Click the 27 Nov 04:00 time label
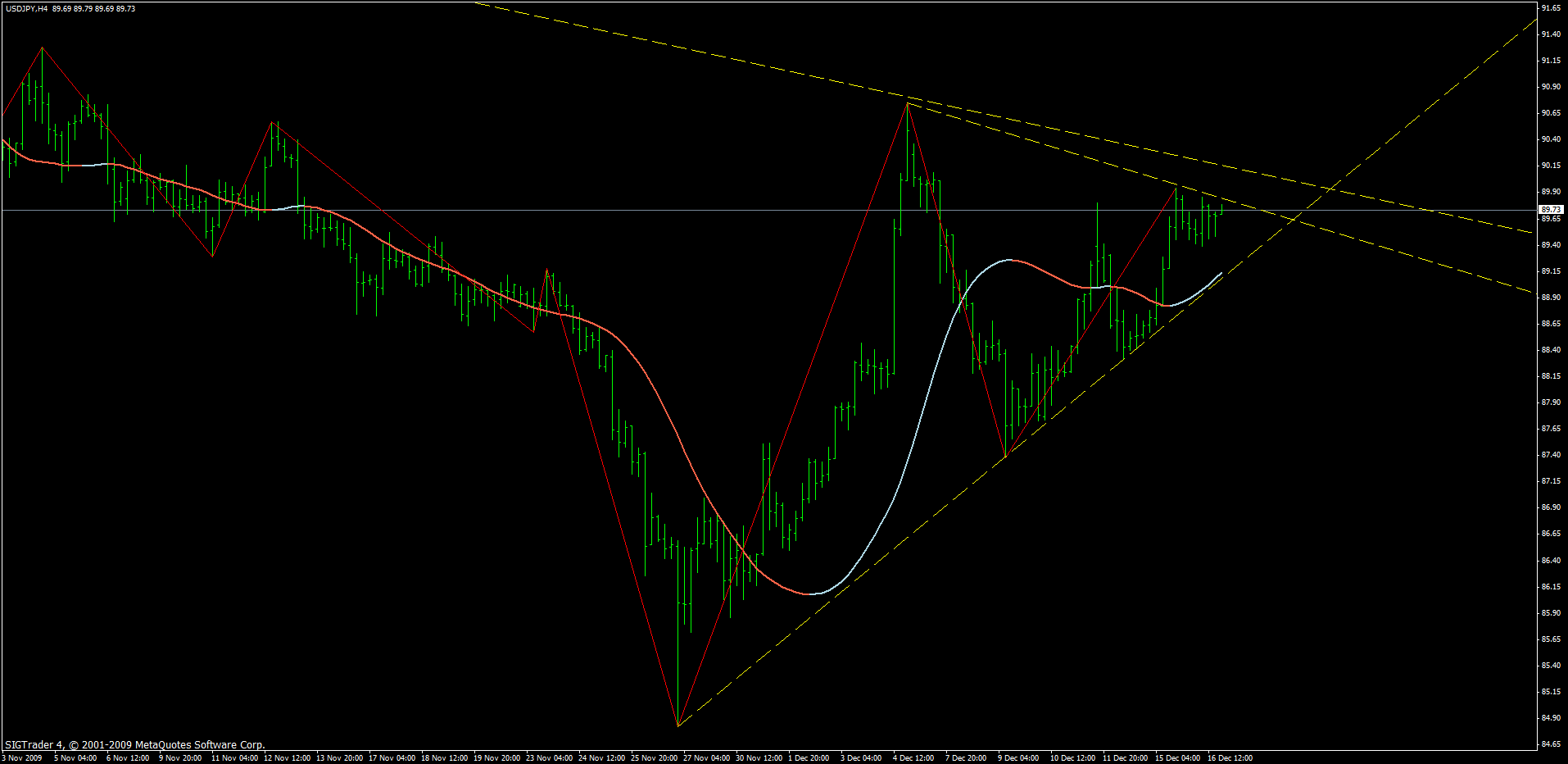The width and height of the screenshot is (1568, 764). click(x=706, y=757)
